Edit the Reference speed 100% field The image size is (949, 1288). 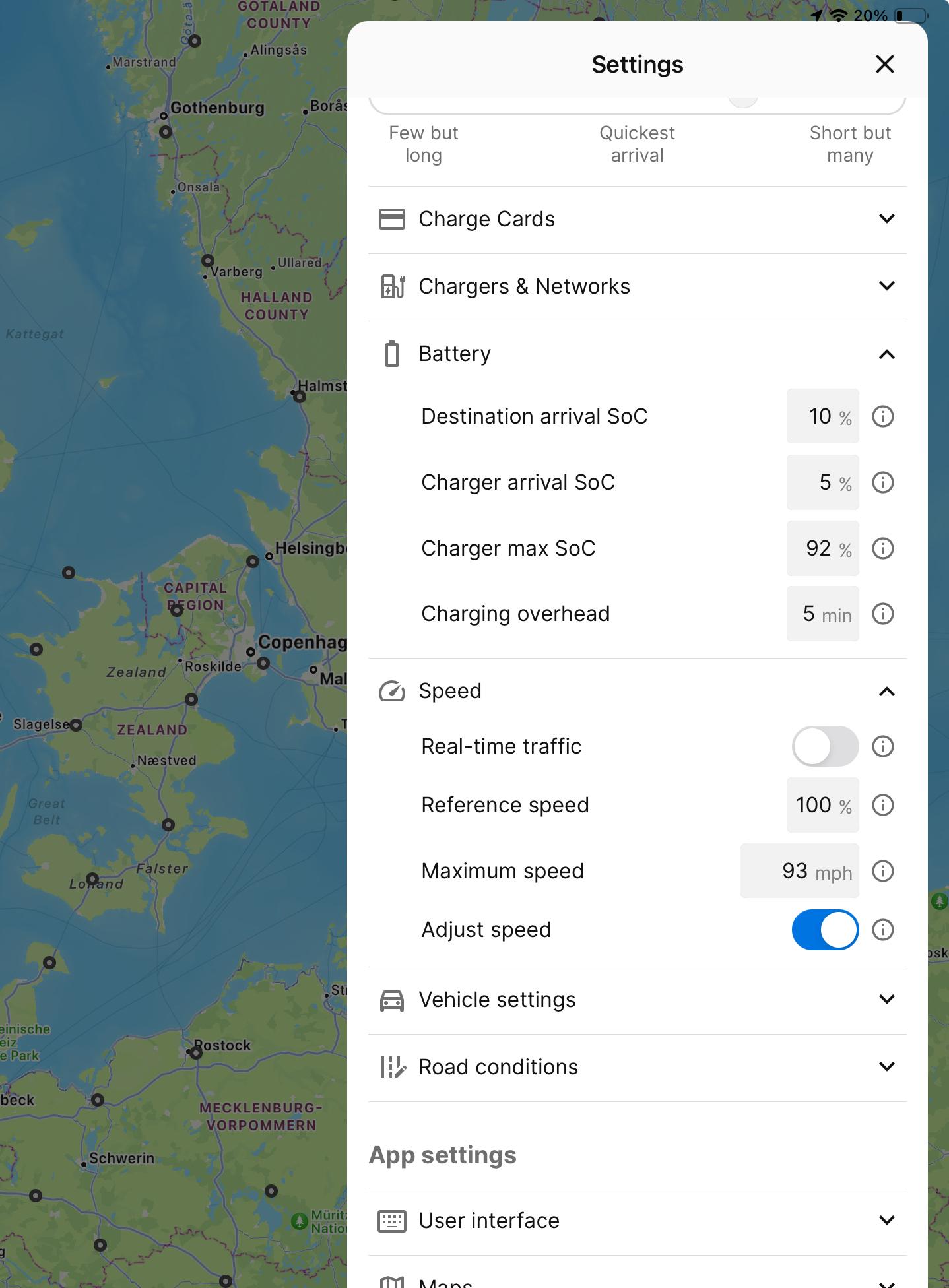click(x=822, y=805)
